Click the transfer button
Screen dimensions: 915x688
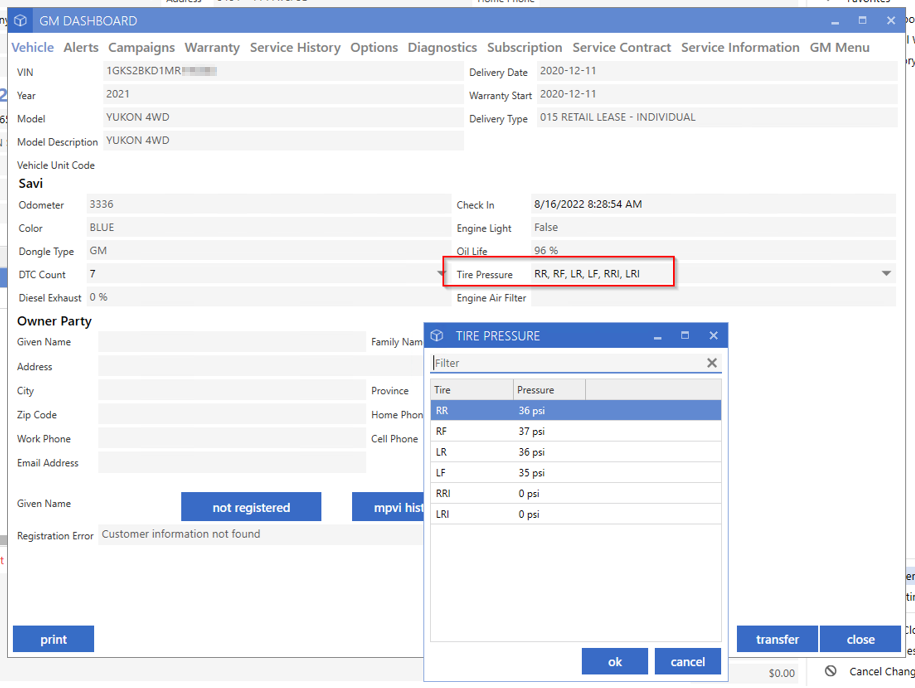(777, 639)
